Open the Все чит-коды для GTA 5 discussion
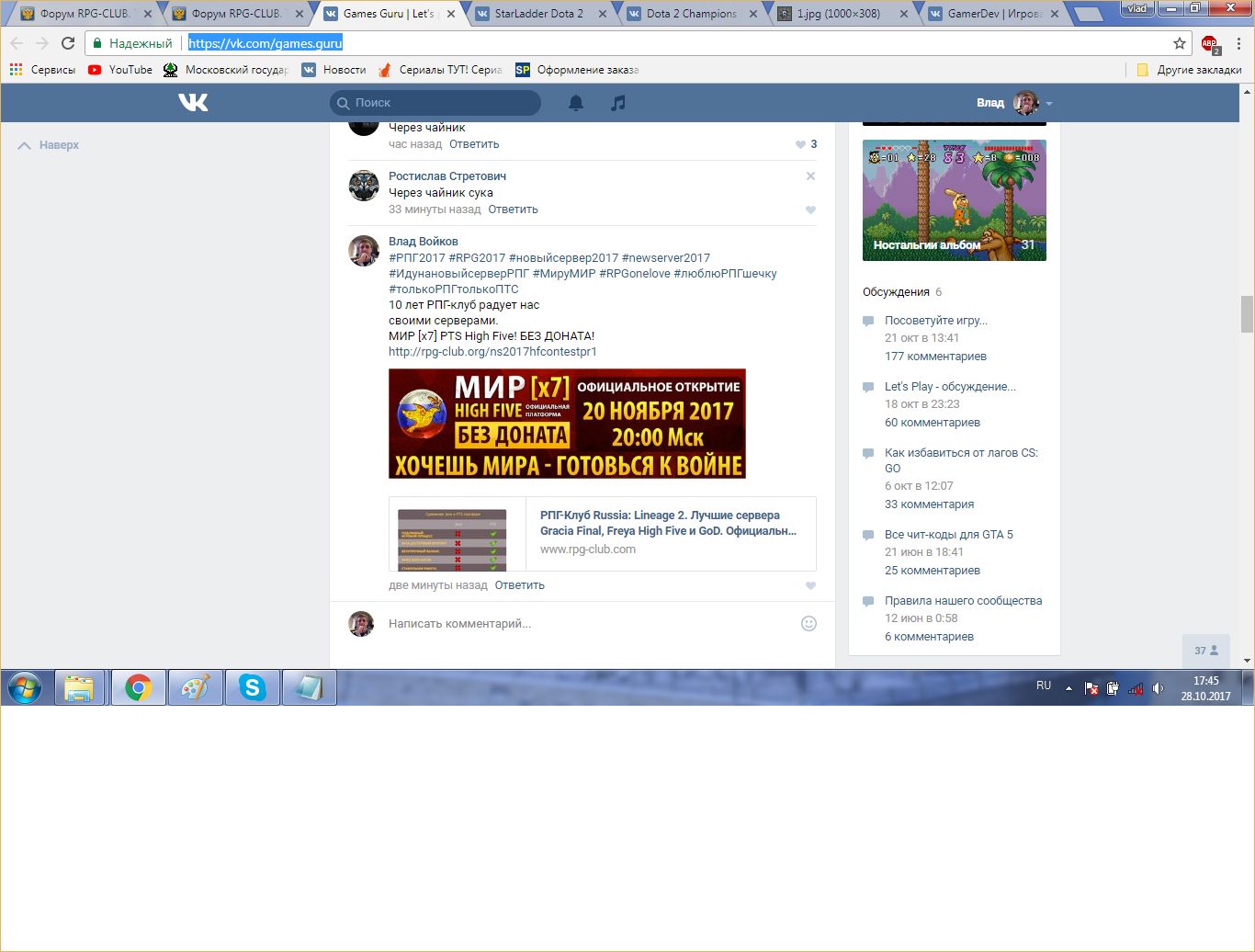 [949, 535]
